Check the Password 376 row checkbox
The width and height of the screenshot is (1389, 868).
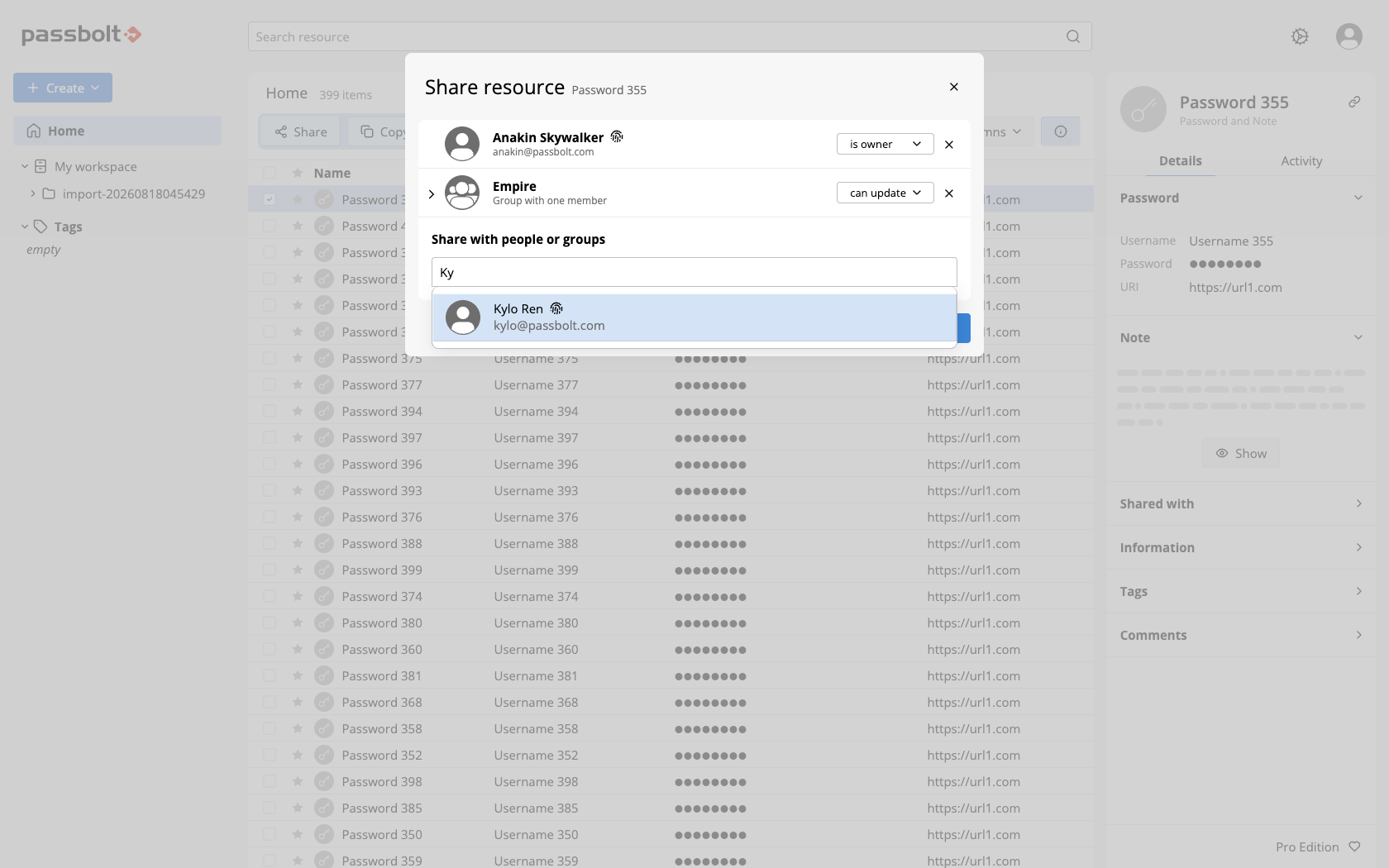click(270, 517)
